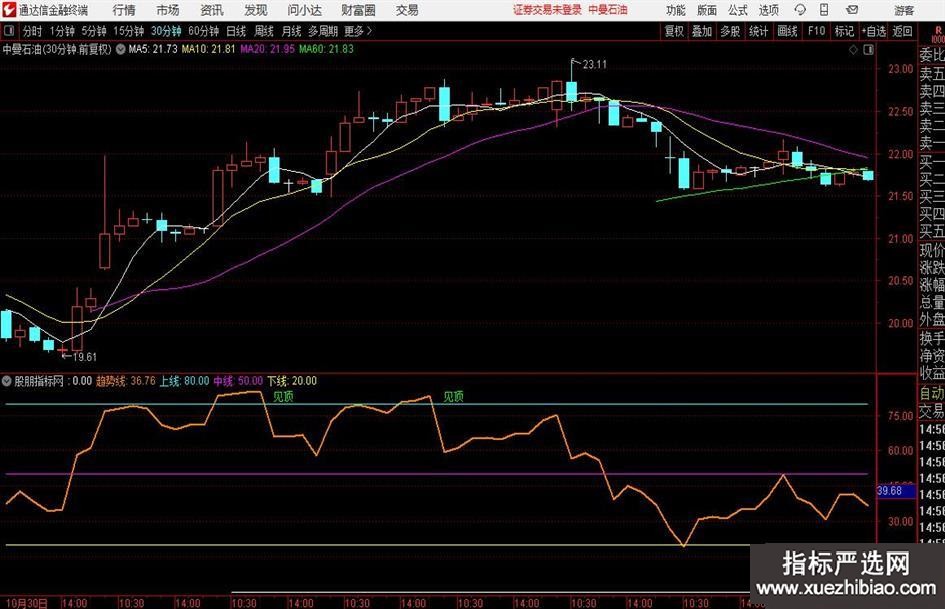
Task: Click the 多股 multi-stock button
Action: tap(730, 31)
